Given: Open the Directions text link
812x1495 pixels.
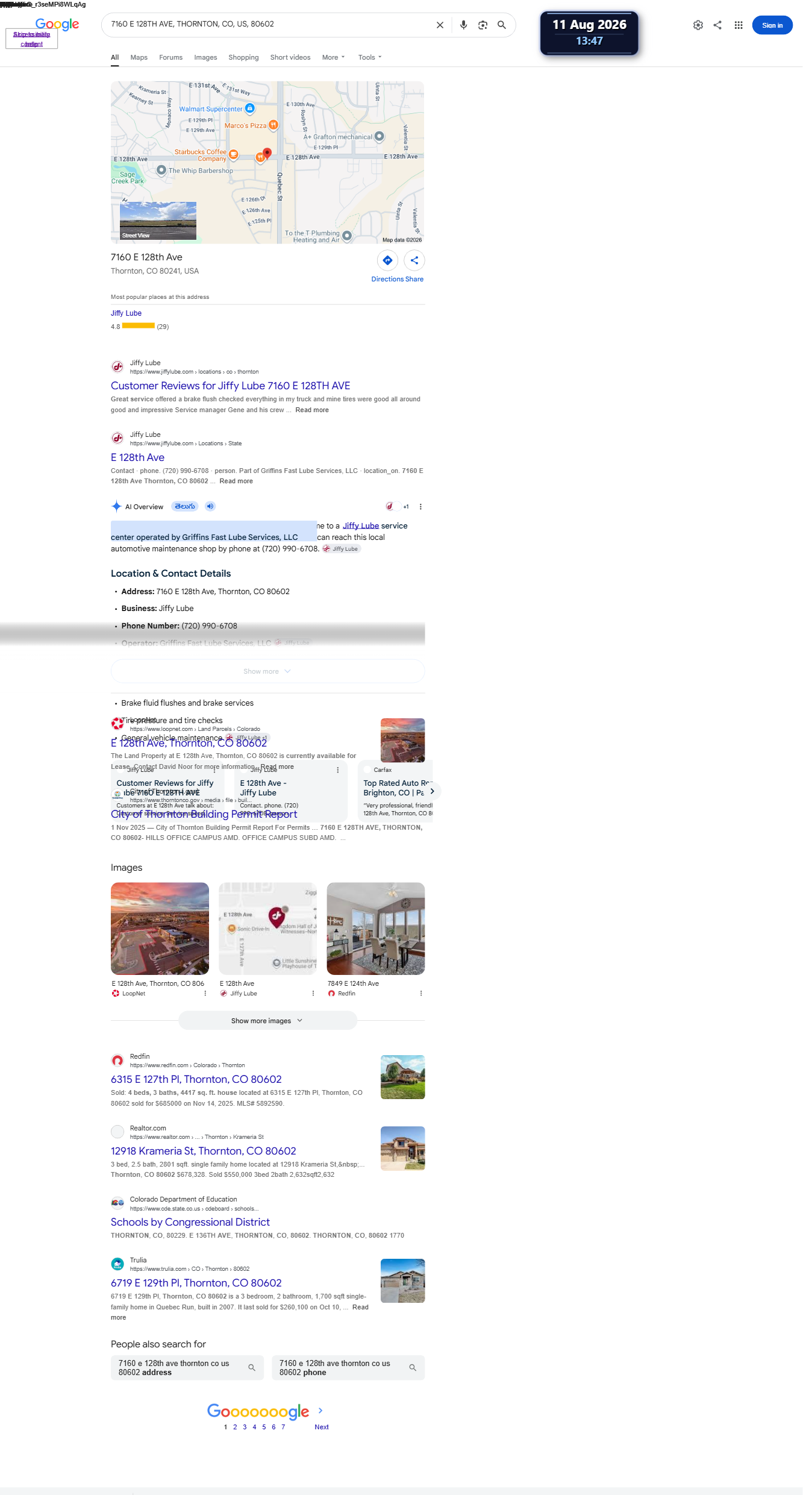Looking at the screenshot, I should (387, 279).
